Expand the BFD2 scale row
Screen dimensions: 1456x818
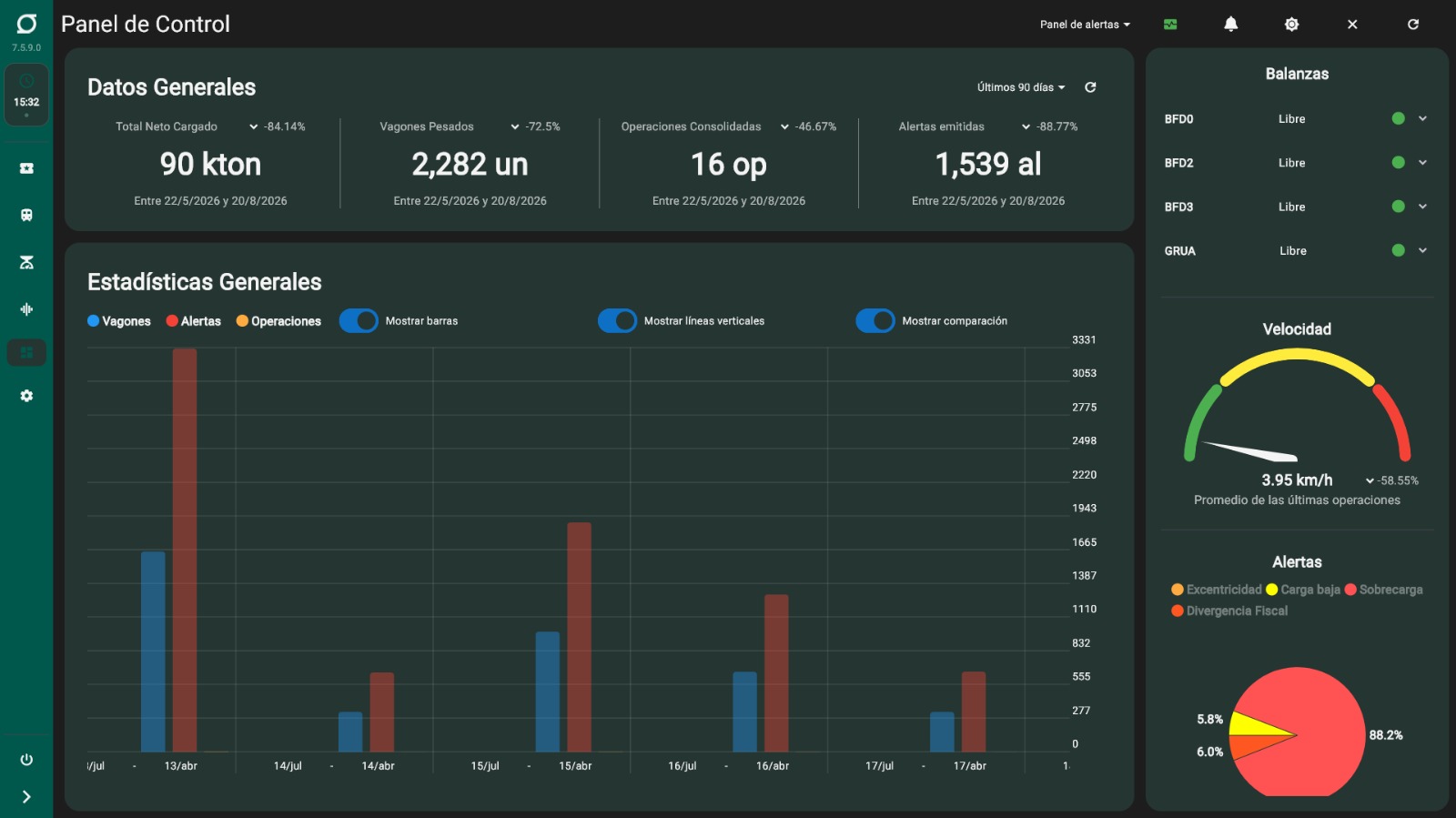1422,163
